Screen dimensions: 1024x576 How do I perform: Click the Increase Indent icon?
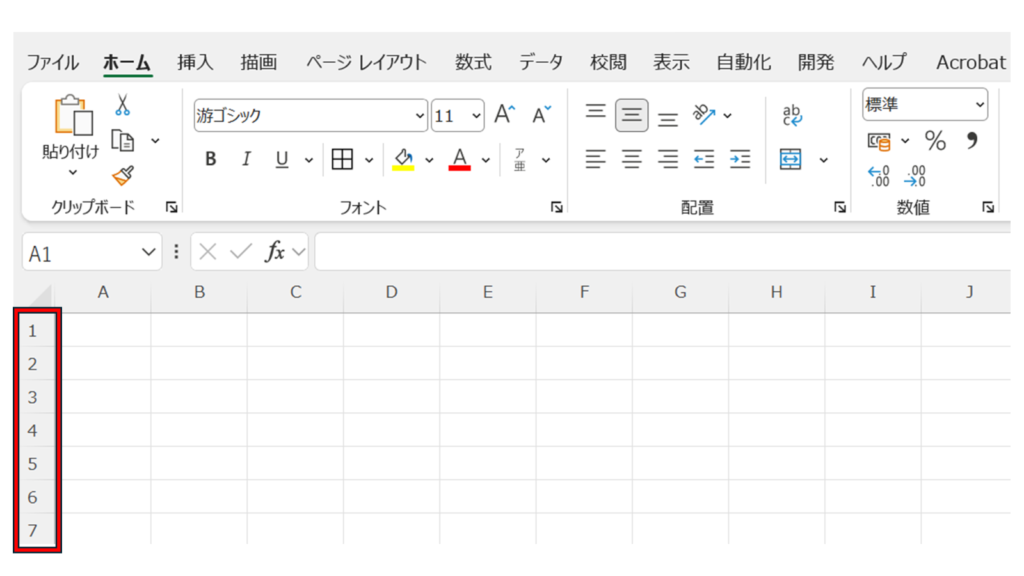tap(740, 160)
